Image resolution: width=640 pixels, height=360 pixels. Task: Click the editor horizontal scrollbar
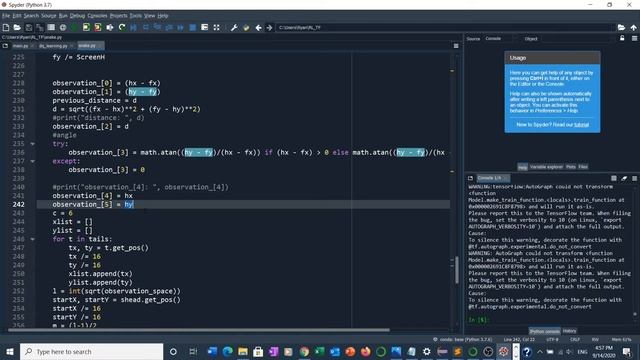[198, 330]
